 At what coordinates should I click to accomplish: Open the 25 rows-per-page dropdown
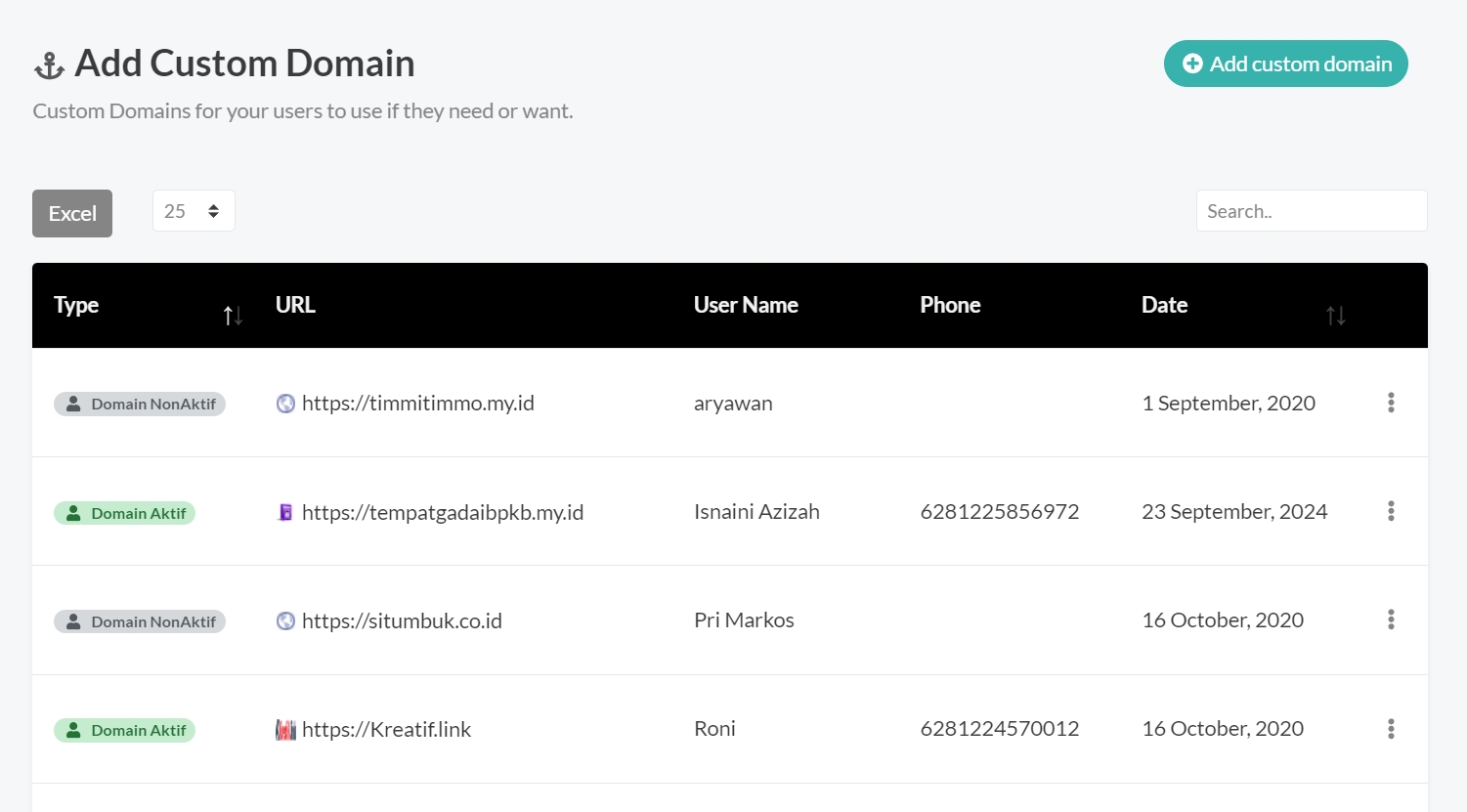(x=194, y=211)
